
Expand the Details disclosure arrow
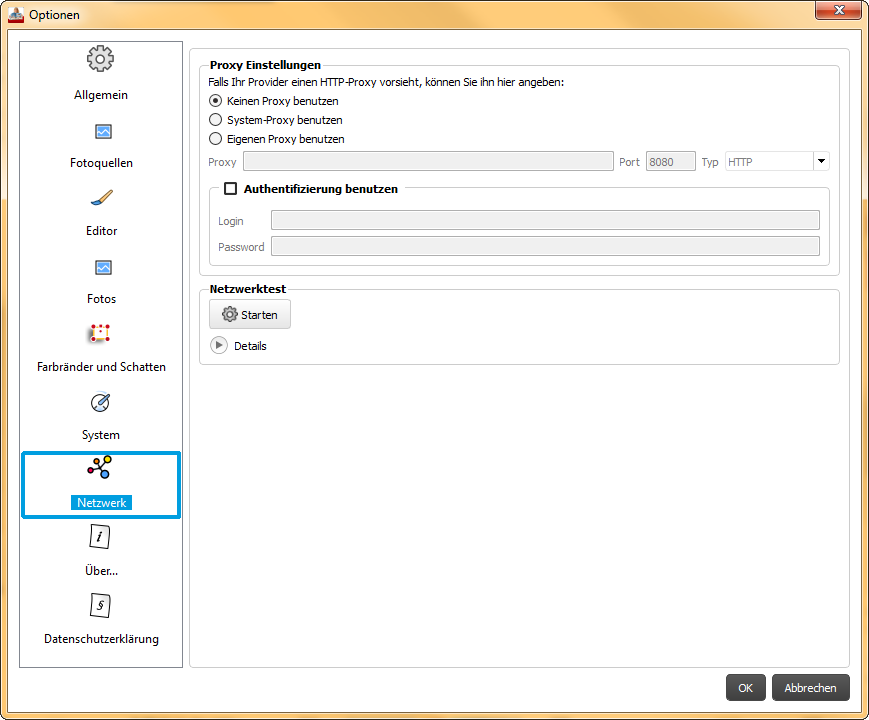(219, 345)
